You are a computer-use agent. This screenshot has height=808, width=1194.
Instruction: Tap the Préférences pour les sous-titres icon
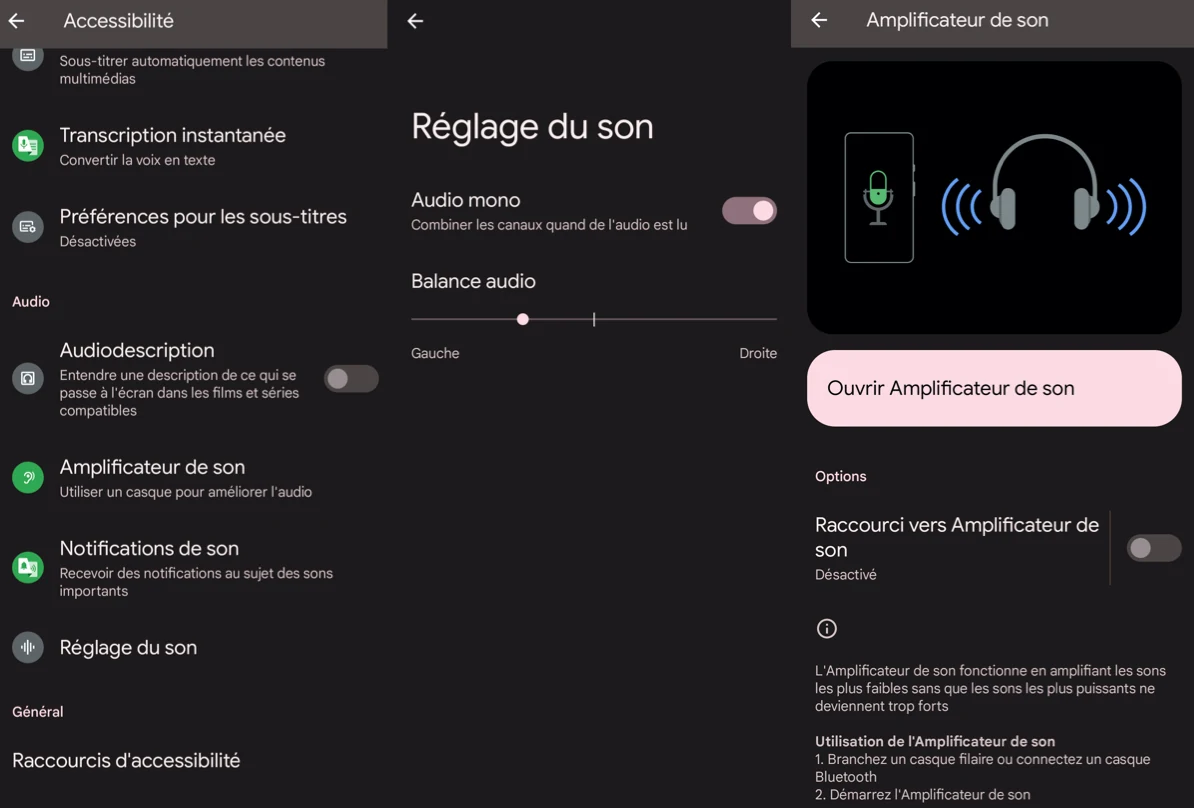[x=27, y=226]
